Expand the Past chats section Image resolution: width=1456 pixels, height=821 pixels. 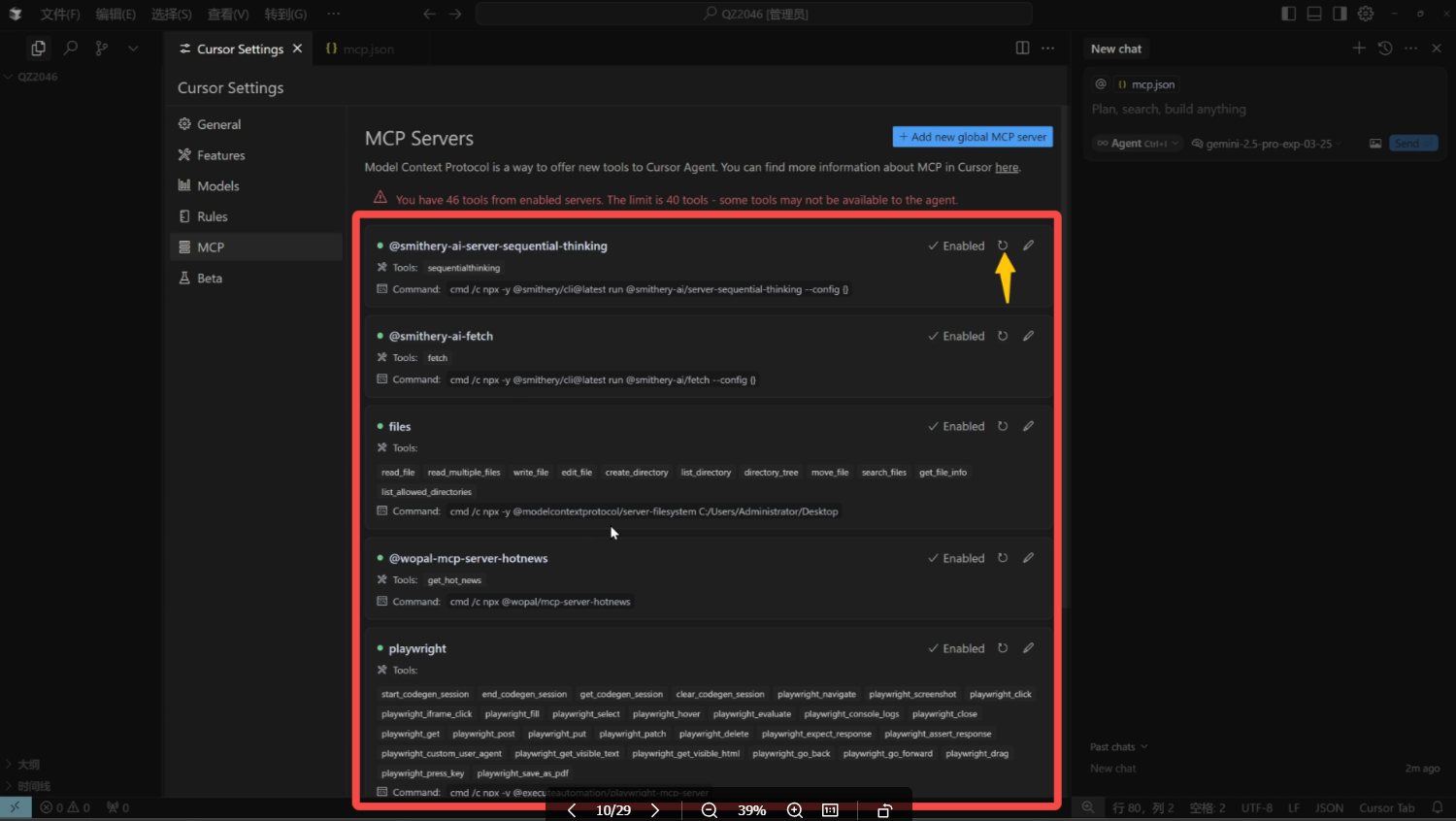tap(1118, 747)
